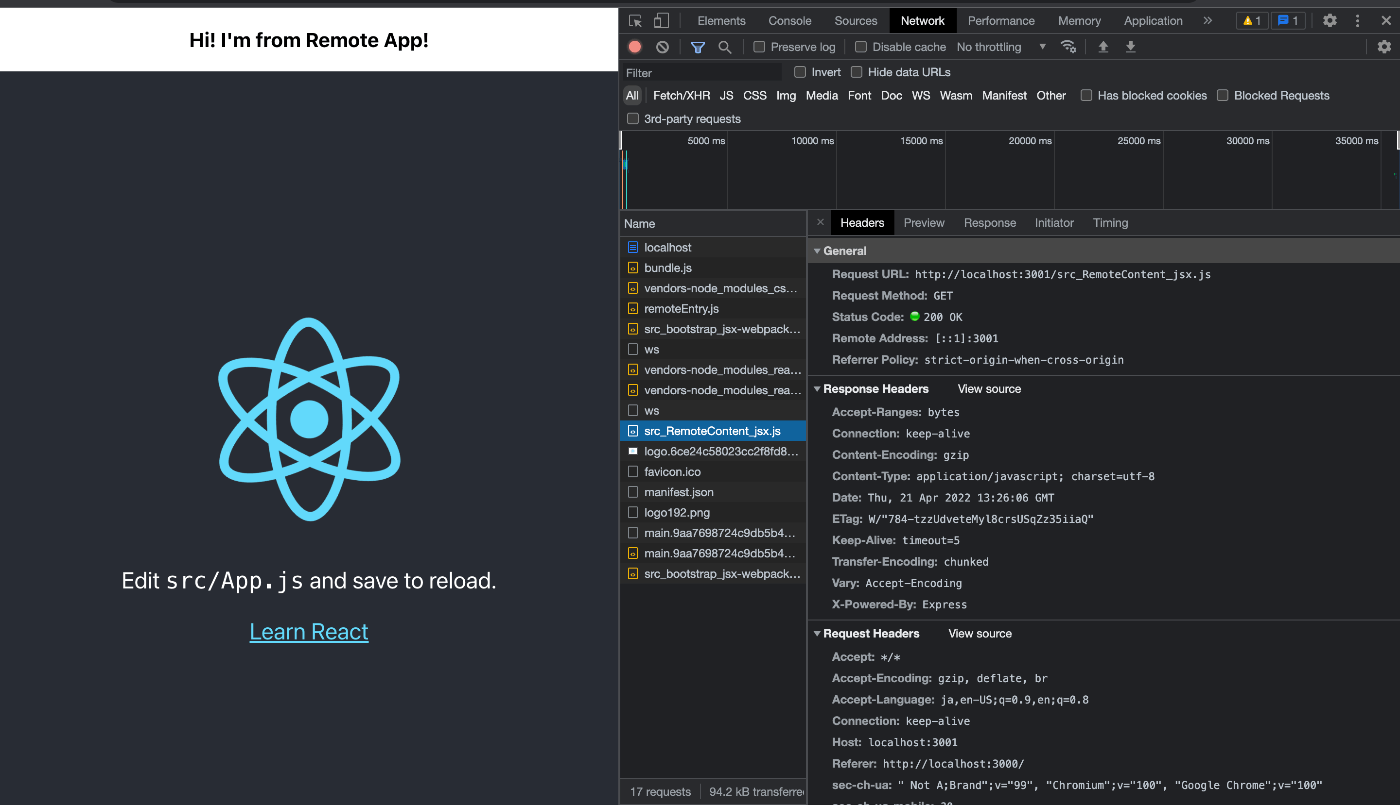Viewport: 1400px width, 805px height.
Task: Open the warnings badge showing 1 issue
Action: click(1251, 21)
